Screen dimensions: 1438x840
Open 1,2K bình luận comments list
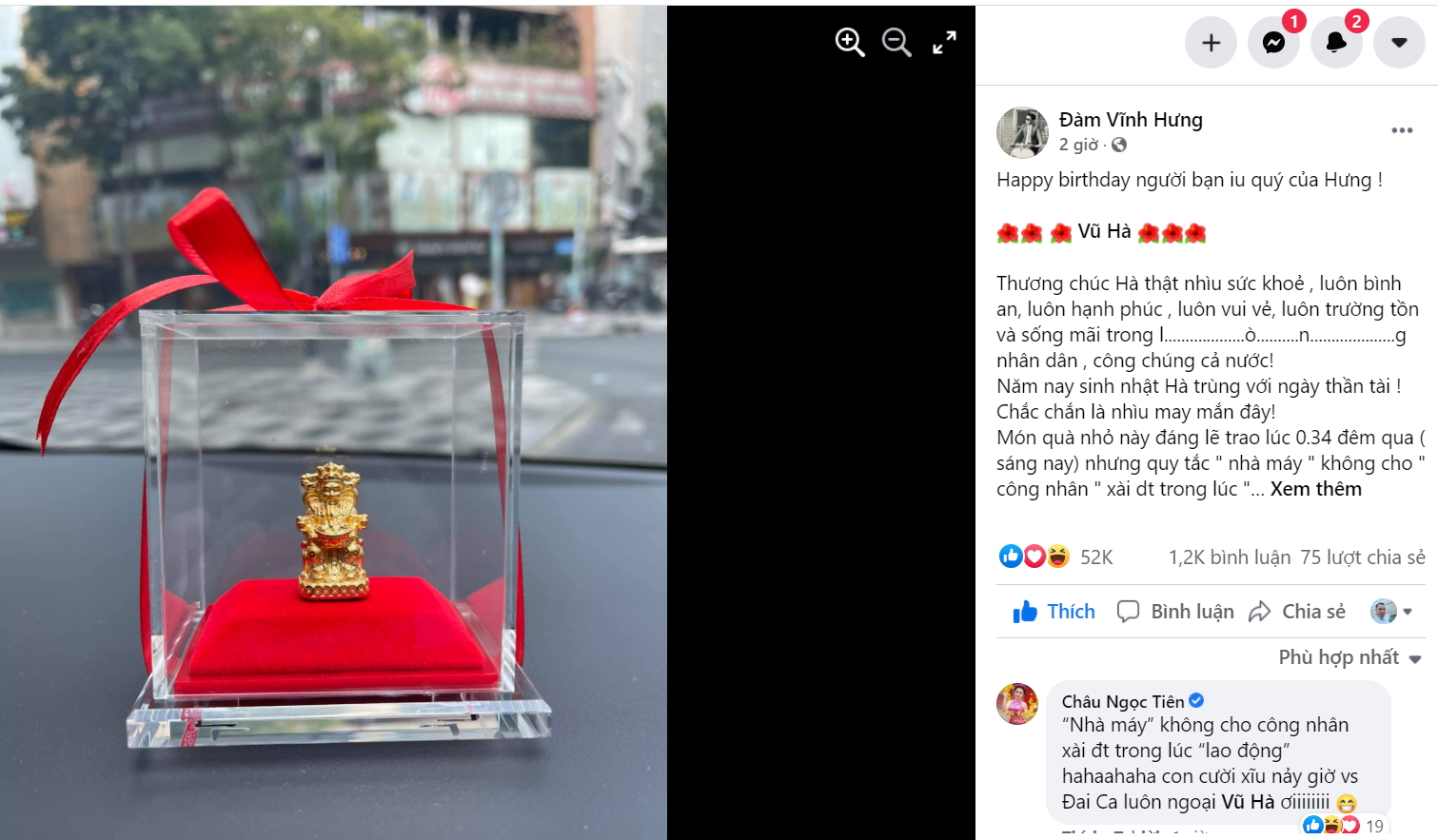(x=1230, y=557)
